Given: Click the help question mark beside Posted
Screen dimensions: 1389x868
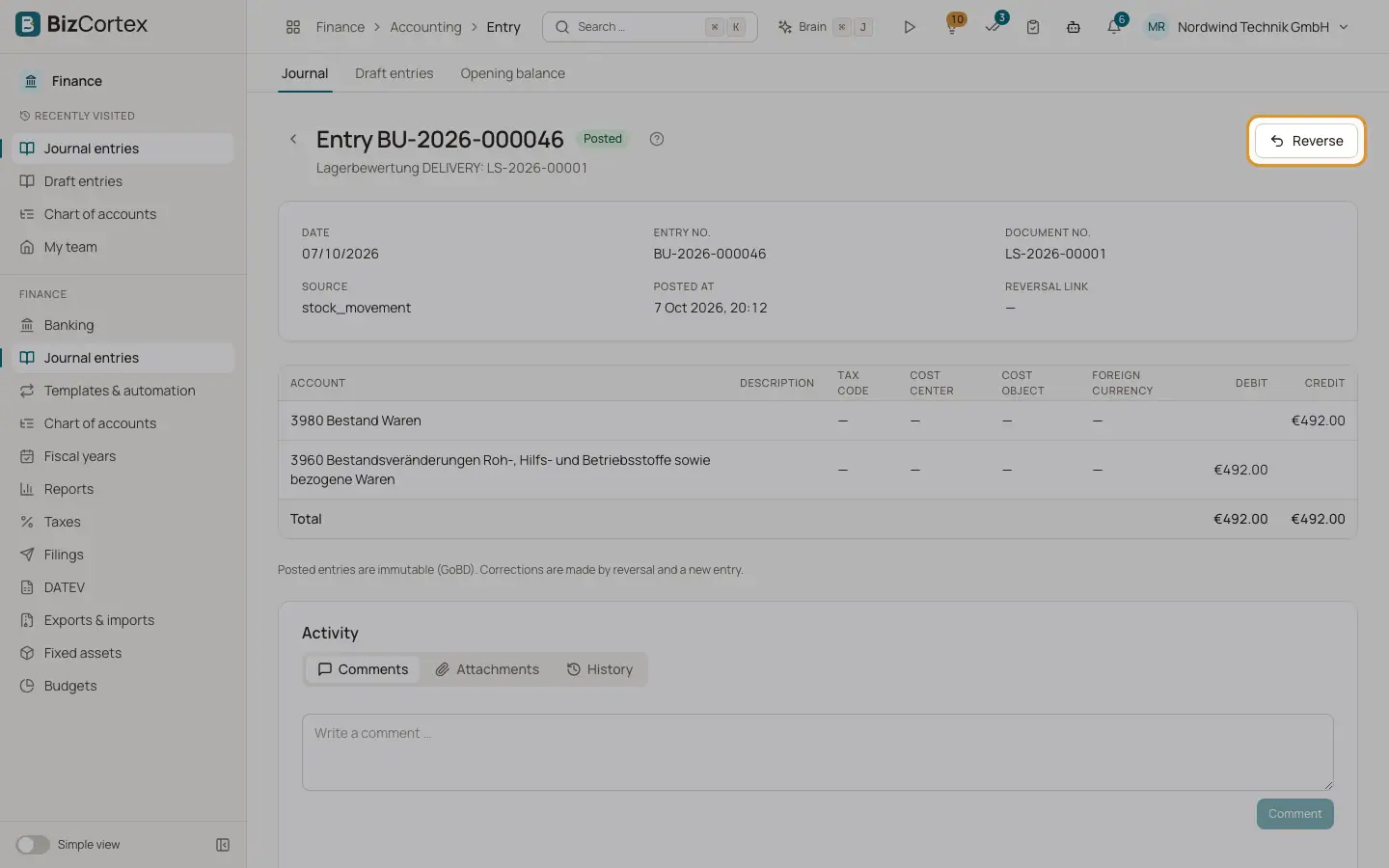Looking at the screenshot, I should (x=657, y=139).
